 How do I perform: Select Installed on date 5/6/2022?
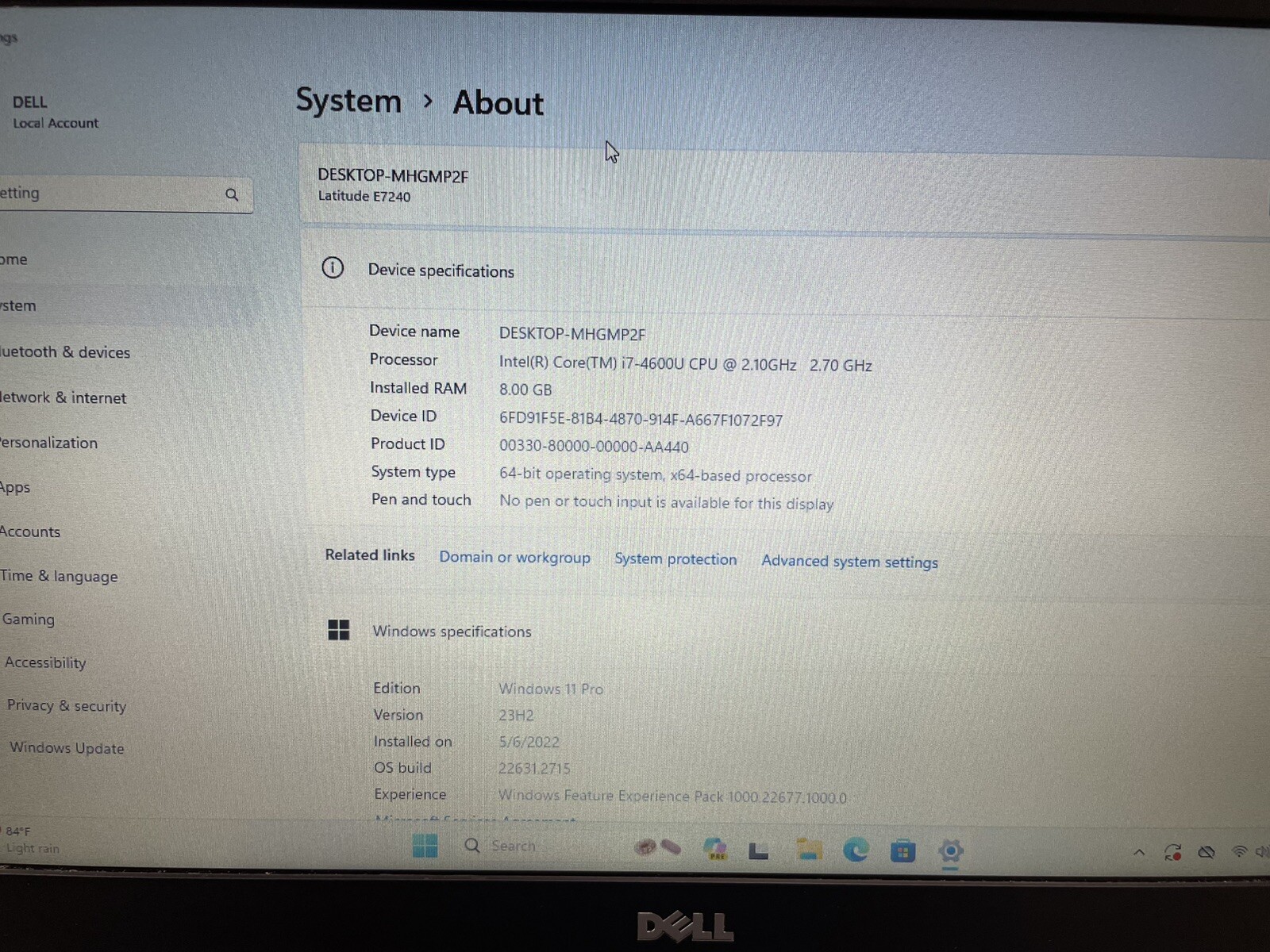pos(529,742)
